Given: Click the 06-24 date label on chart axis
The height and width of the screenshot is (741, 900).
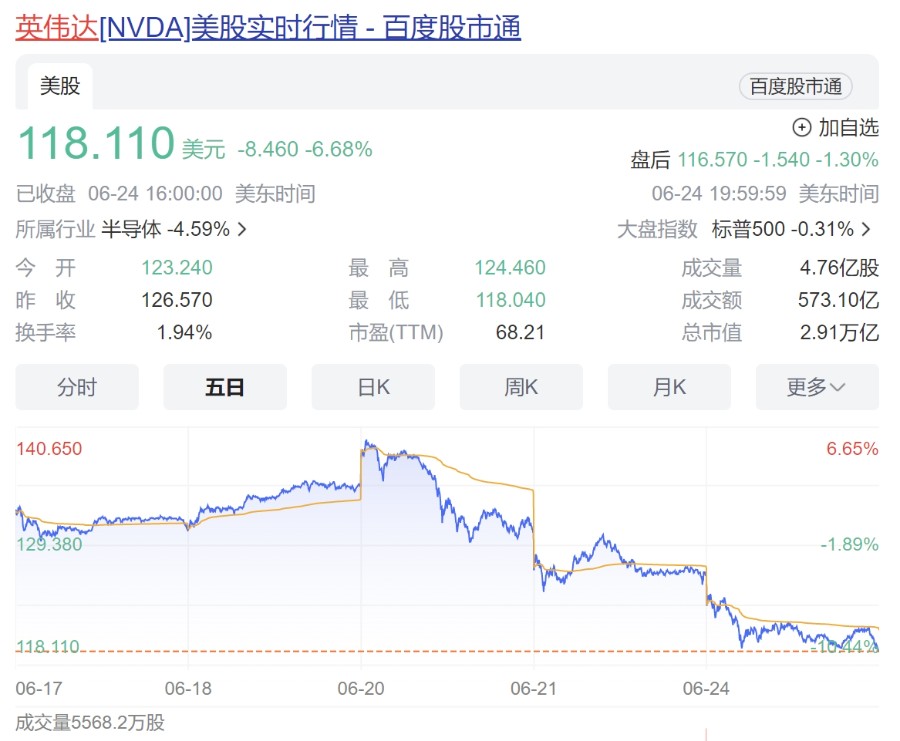Looking at the screenshot, I should (706, 688).
